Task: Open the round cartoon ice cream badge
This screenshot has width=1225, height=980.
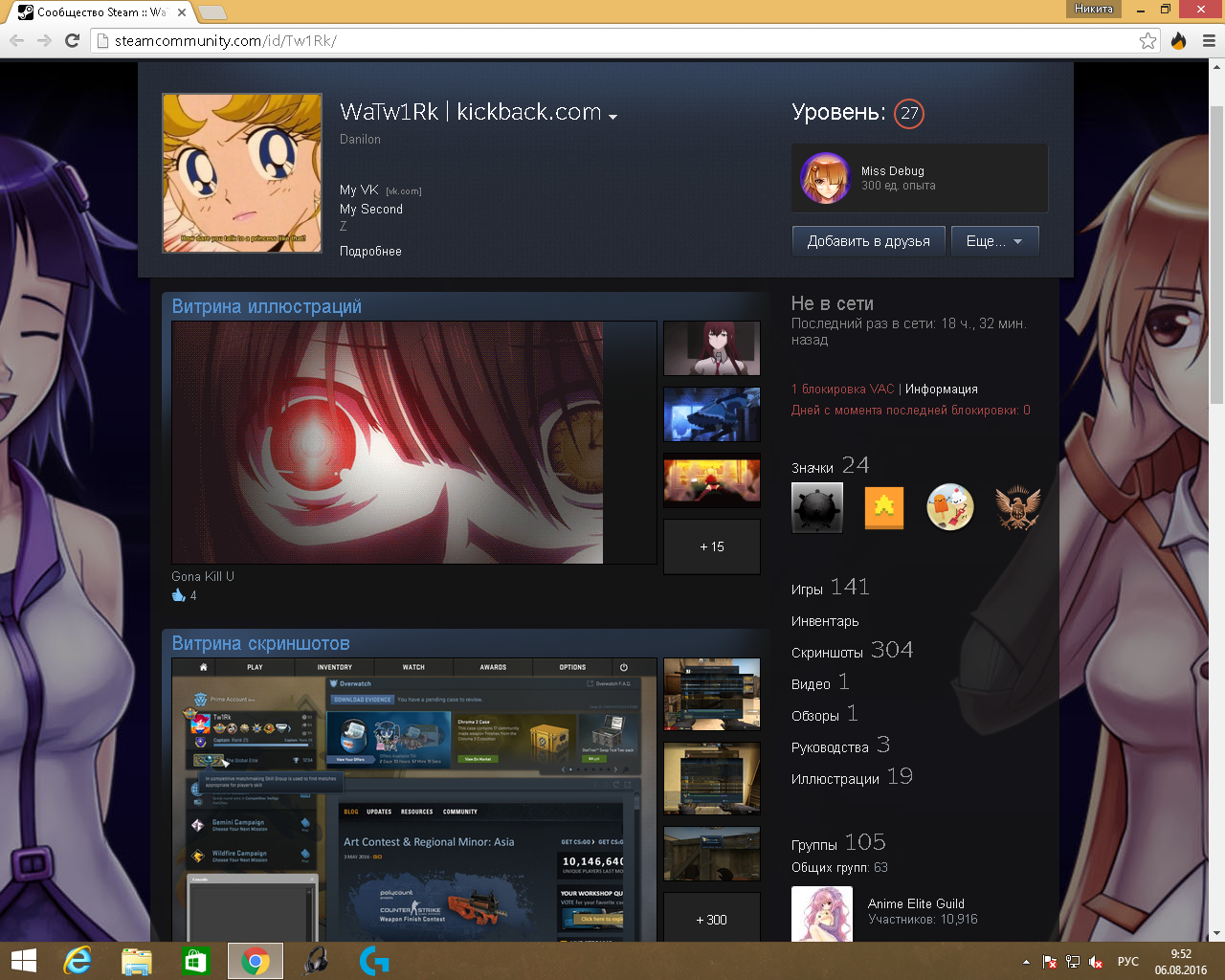Action: pos(950,507)
